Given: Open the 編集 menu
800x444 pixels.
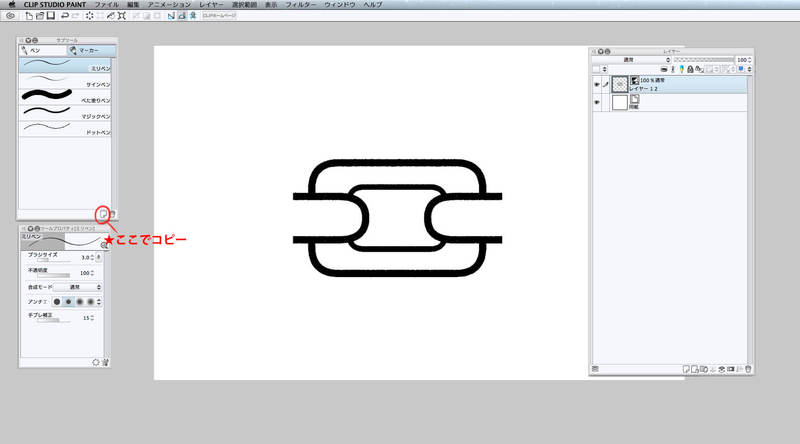Looking at the screenshot, I should (x=133, y=5).
